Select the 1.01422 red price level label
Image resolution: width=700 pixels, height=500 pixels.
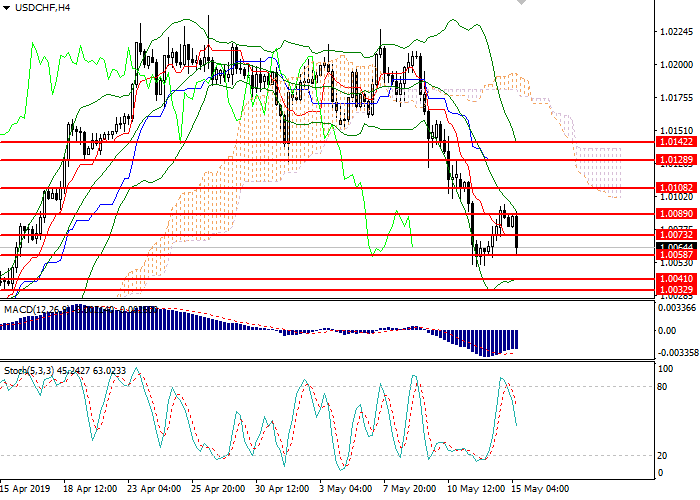coord(677,142)
